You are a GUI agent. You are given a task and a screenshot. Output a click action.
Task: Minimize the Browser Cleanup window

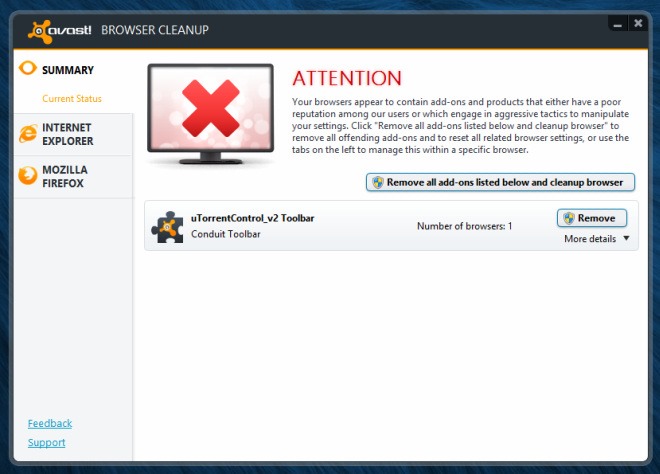pyautogui.click(x=617, y=24)
